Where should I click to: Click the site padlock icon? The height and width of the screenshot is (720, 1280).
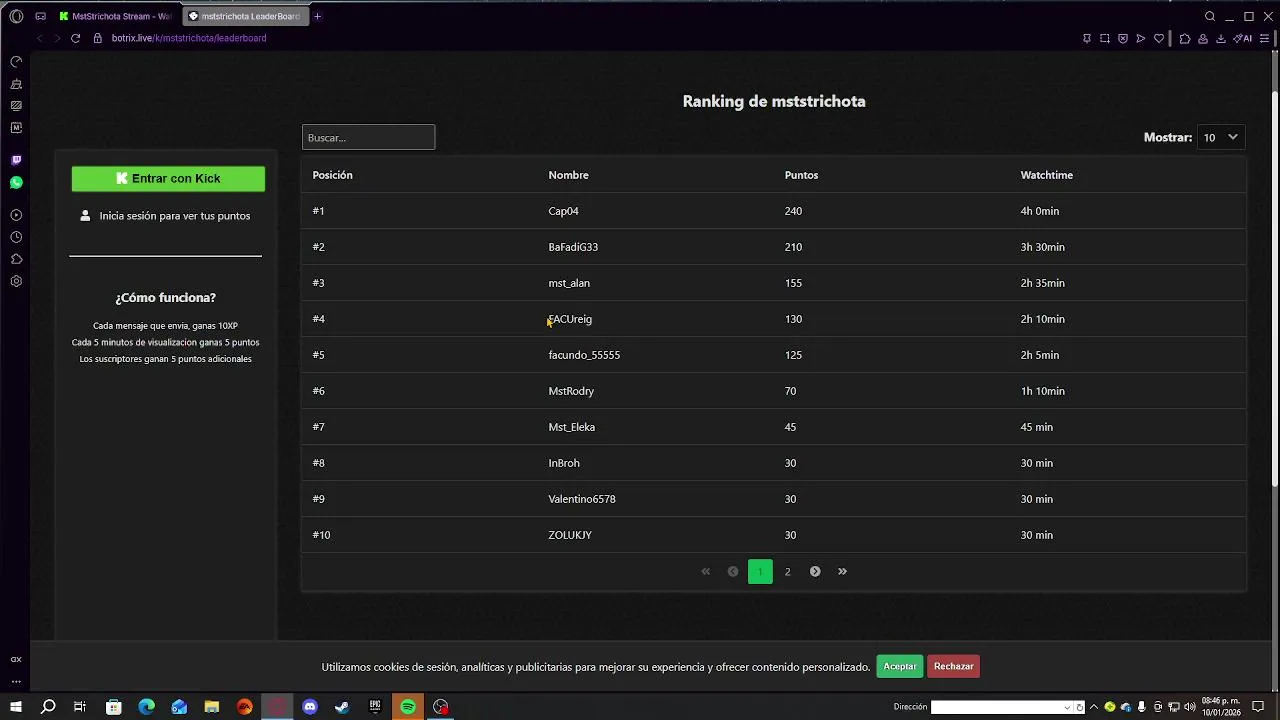pos(98,38)
